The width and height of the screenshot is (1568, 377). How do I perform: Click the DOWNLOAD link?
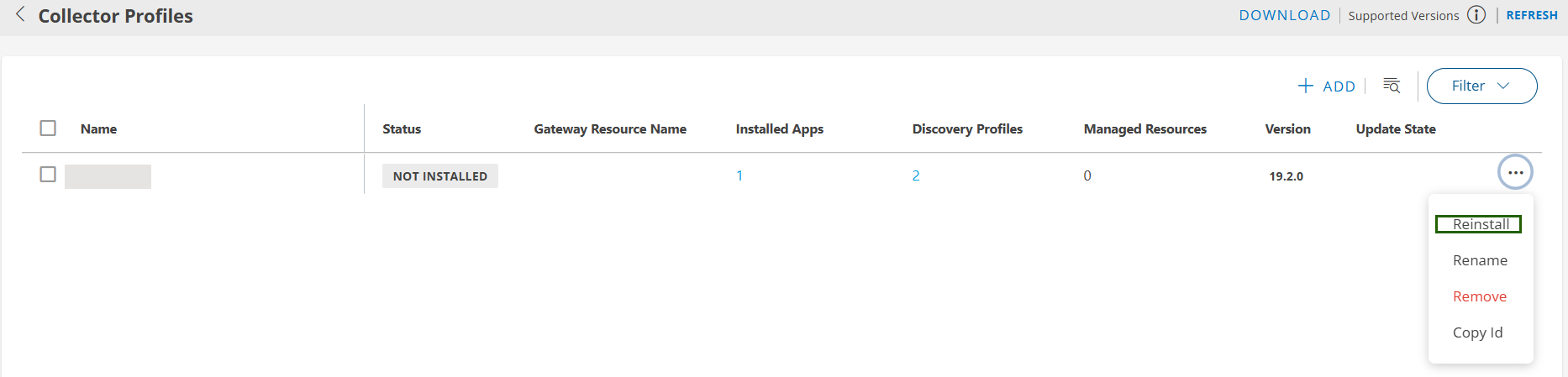click(x=1284, y=15)
